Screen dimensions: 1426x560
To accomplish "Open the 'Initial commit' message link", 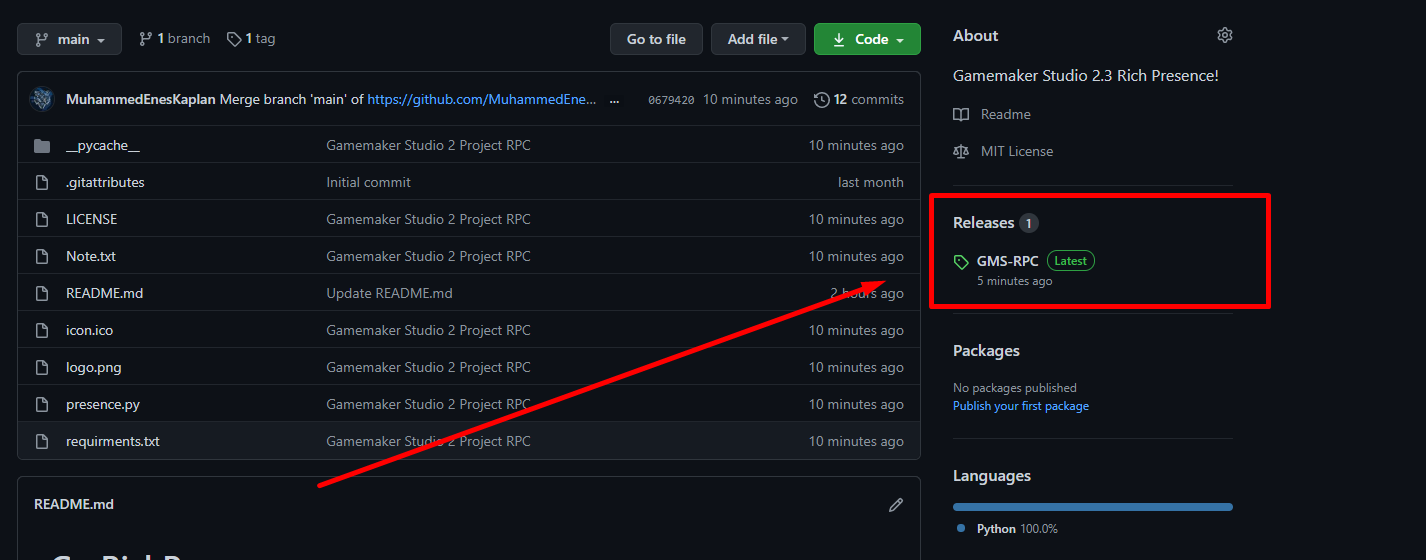I will click(x=368, y=182).
